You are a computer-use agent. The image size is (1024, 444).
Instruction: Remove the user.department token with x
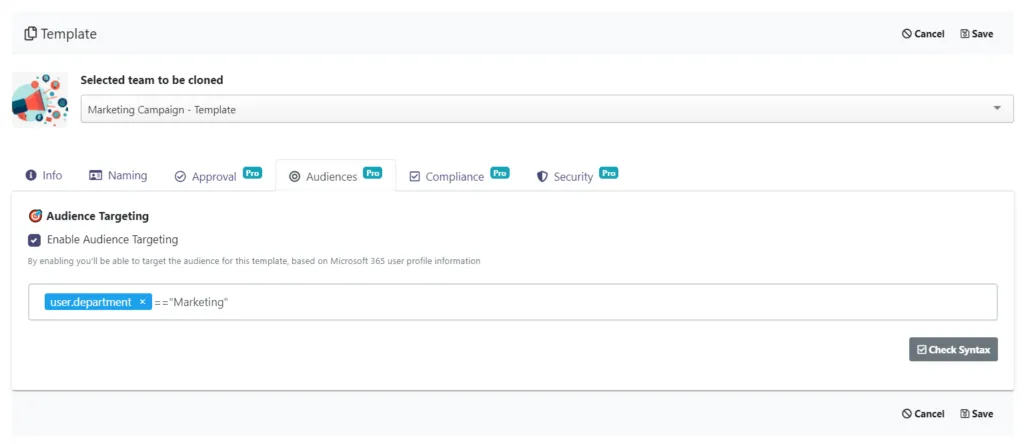[142, 302]
